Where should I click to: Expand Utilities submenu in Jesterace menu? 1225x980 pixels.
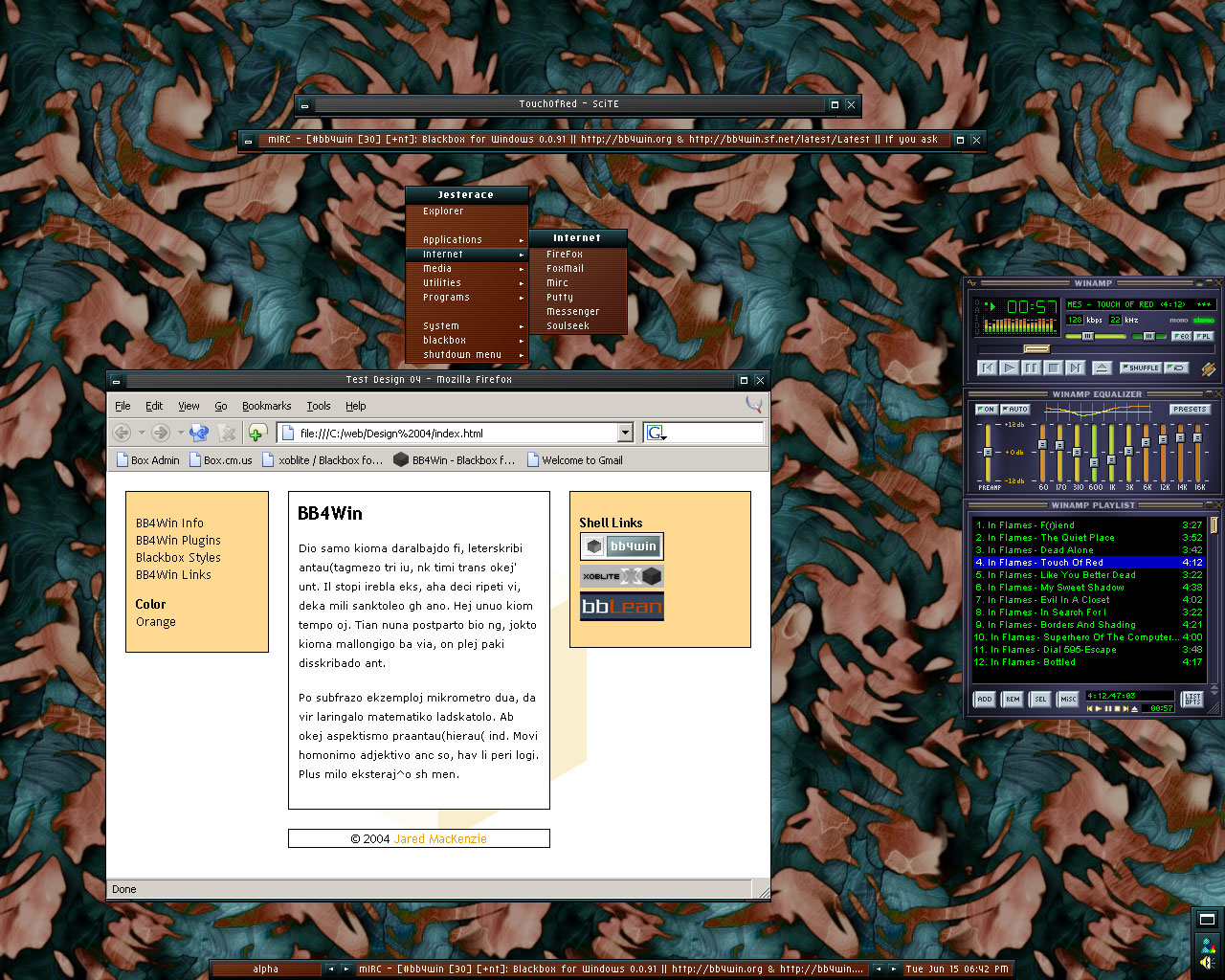pos(466,283)
